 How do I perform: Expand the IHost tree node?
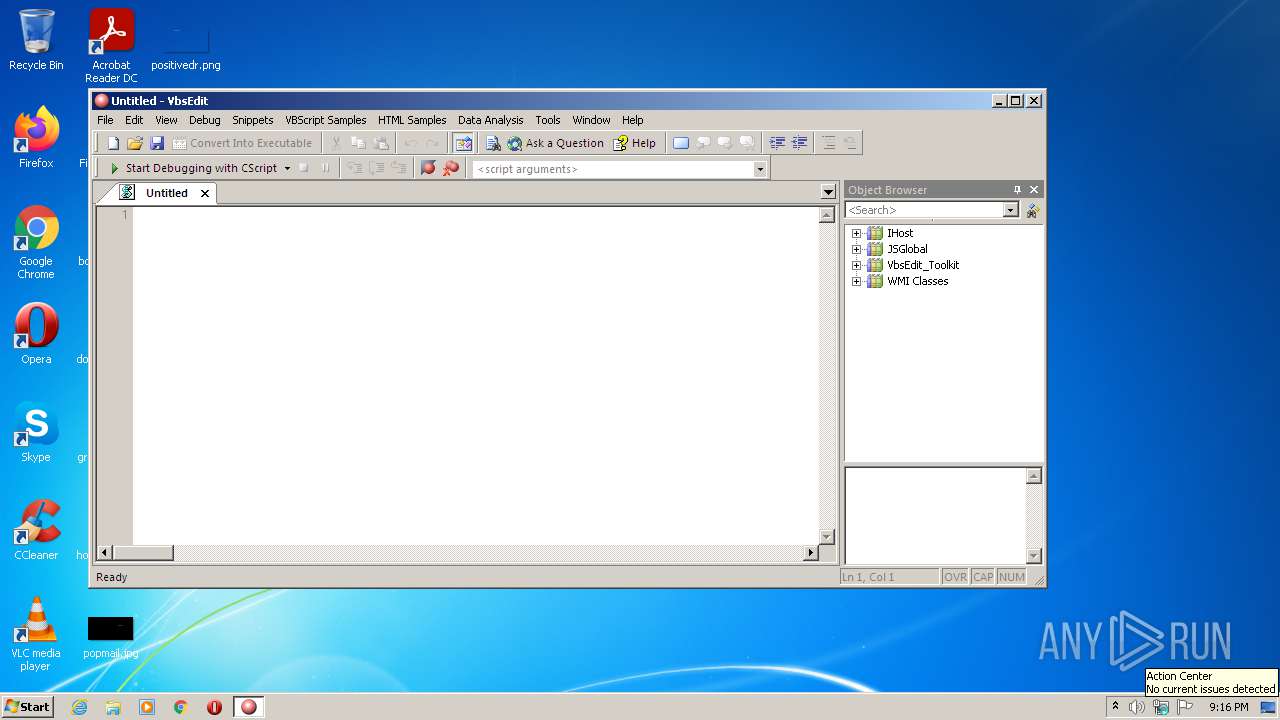[856, 233]
